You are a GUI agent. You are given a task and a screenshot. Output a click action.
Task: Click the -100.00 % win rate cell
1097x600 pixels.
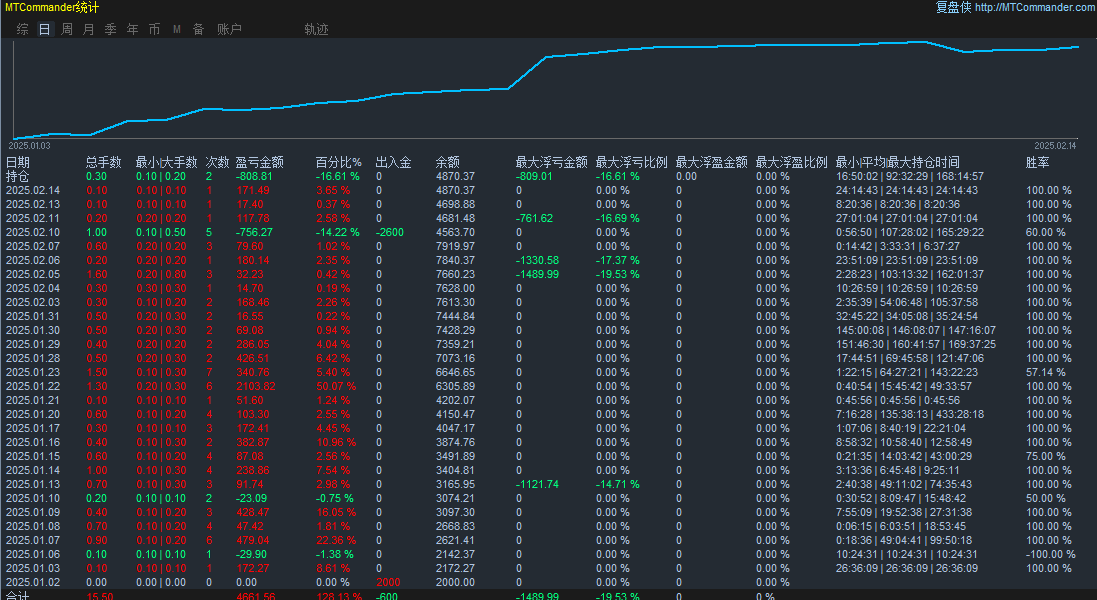1050,554
